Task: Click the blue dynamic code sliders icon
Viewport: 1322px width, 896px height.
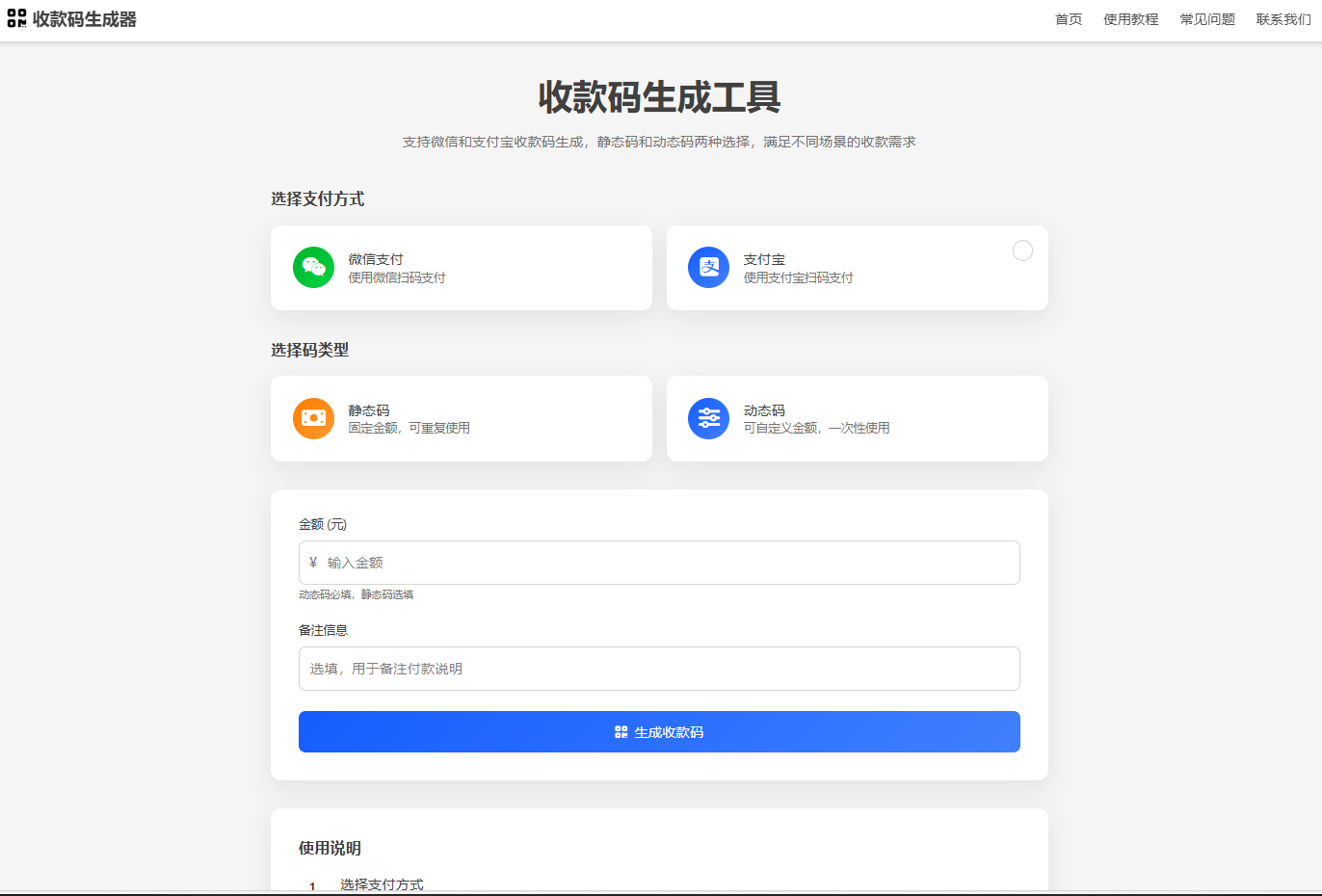Action: tap(708, 418)
